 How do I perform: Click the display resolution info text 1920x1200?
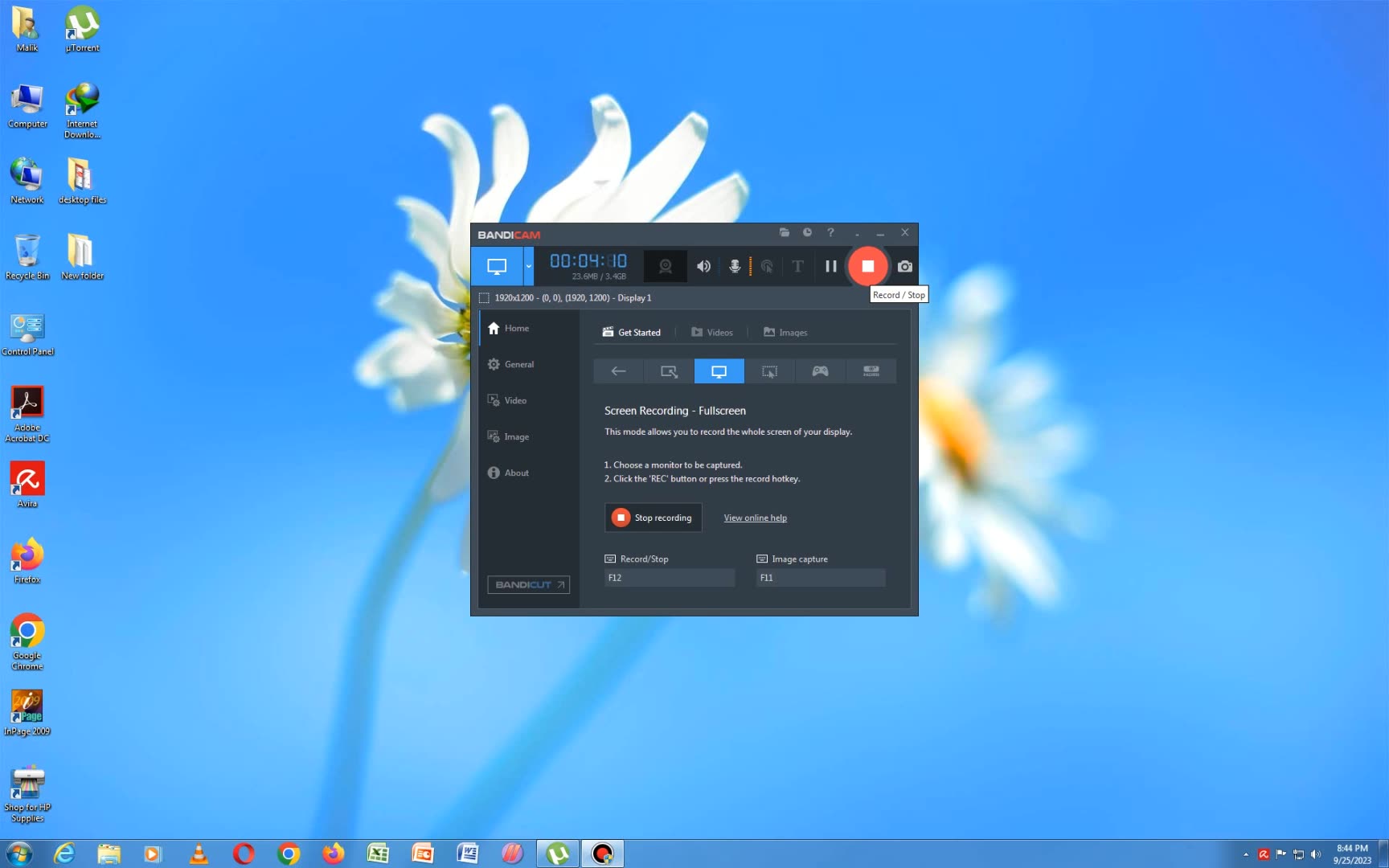[x=572, y=298]
